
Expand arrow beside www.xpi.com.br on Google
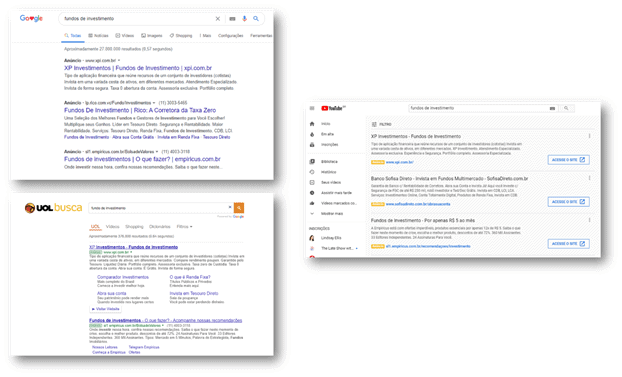[x=119, y=61]
